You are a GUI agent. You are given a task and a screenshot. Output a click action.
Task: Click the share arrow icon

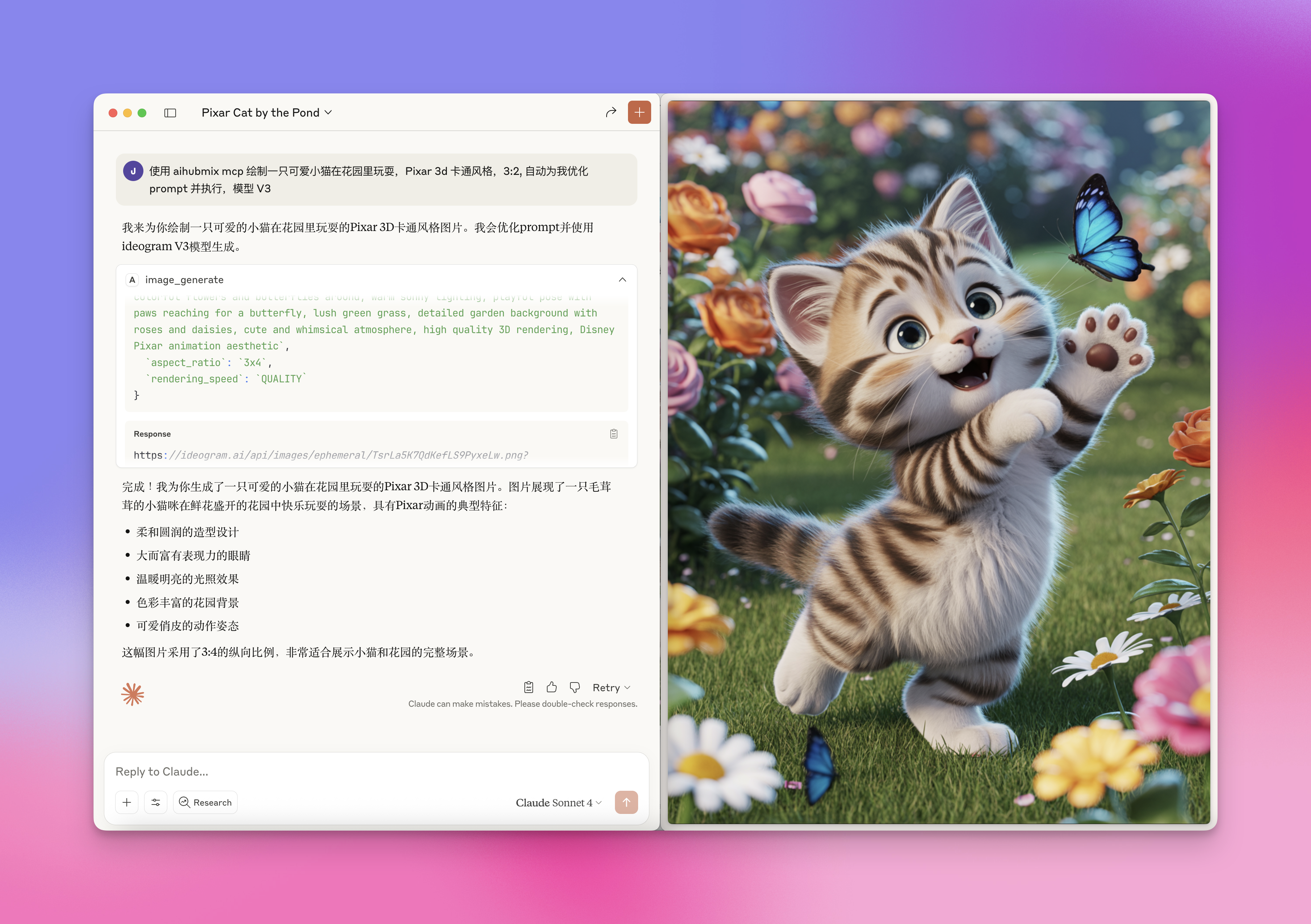coord(611,113)
